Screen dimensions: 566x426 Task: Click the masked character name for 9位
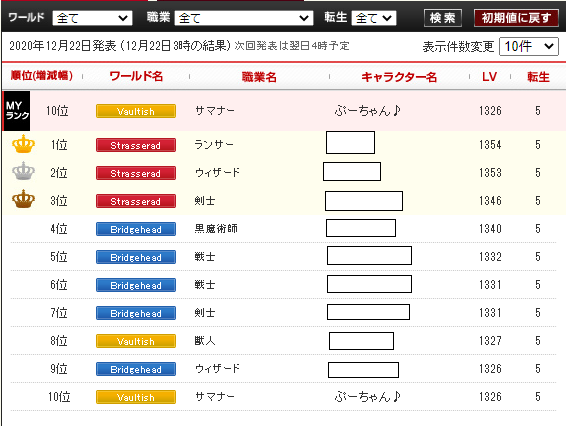[363, 370]
